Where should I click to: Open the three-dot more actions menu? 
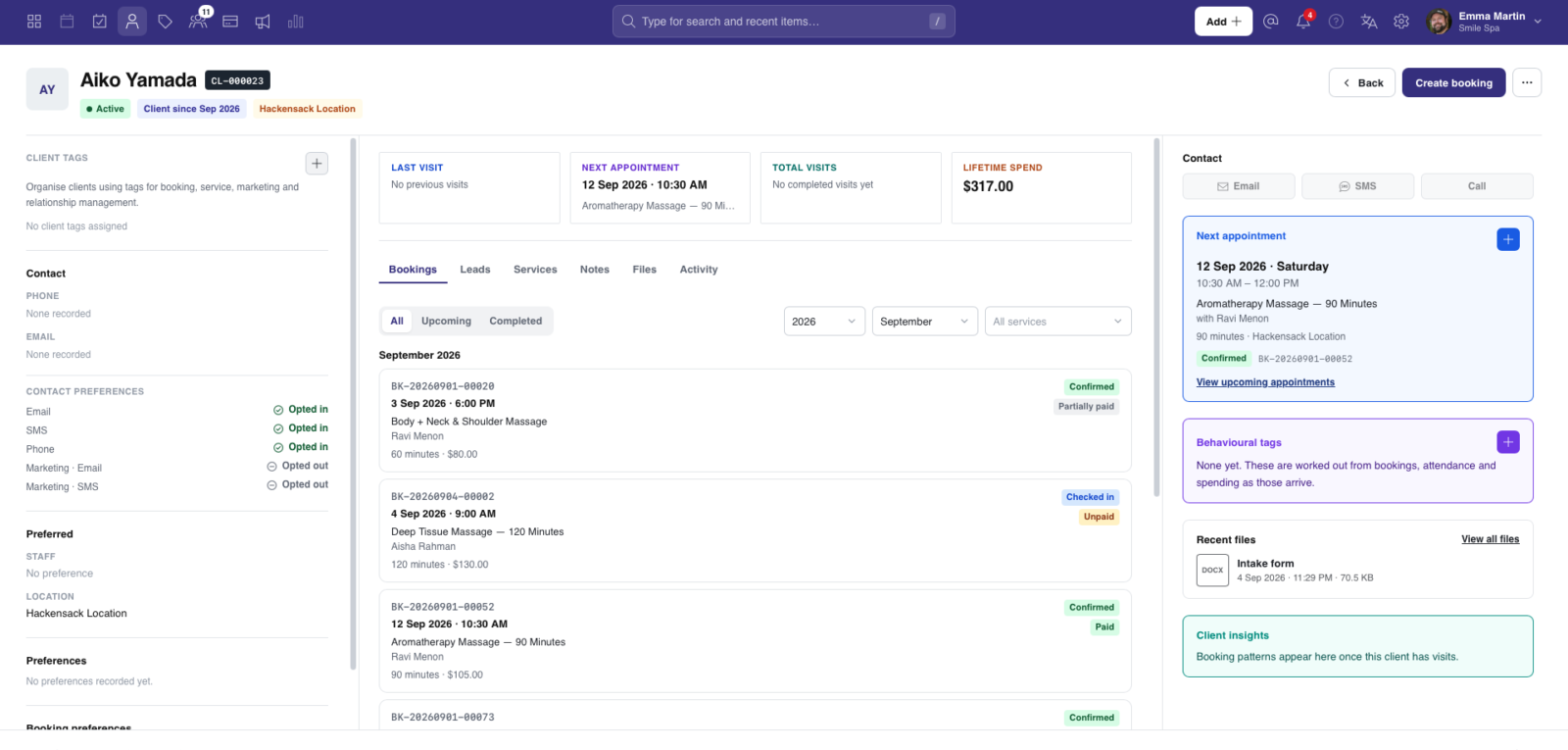pyautogui.click(x=1527, y=82)
